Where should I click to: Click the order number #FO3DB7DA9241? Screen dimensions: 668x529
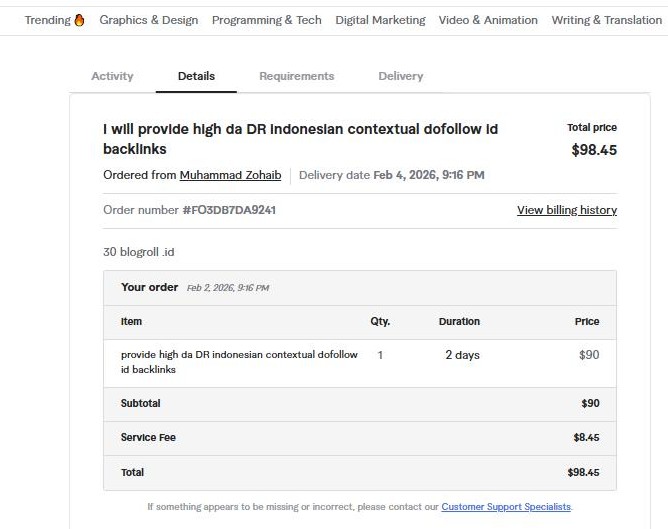[229, 210]
